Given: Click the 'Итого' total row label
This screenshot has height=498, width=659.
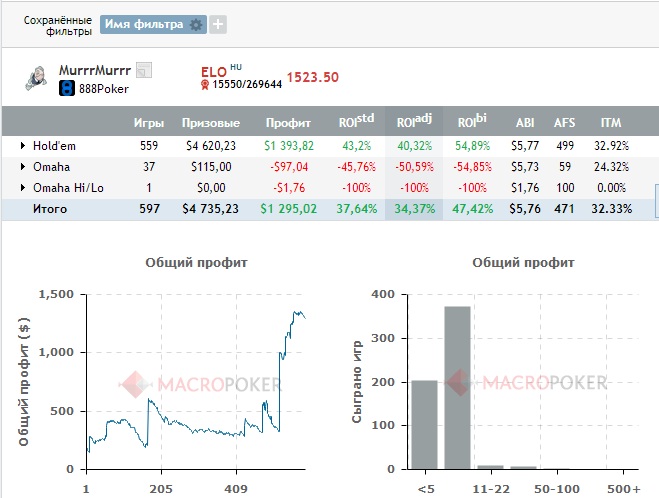Looking at the screenshot, I should [50, 209].
